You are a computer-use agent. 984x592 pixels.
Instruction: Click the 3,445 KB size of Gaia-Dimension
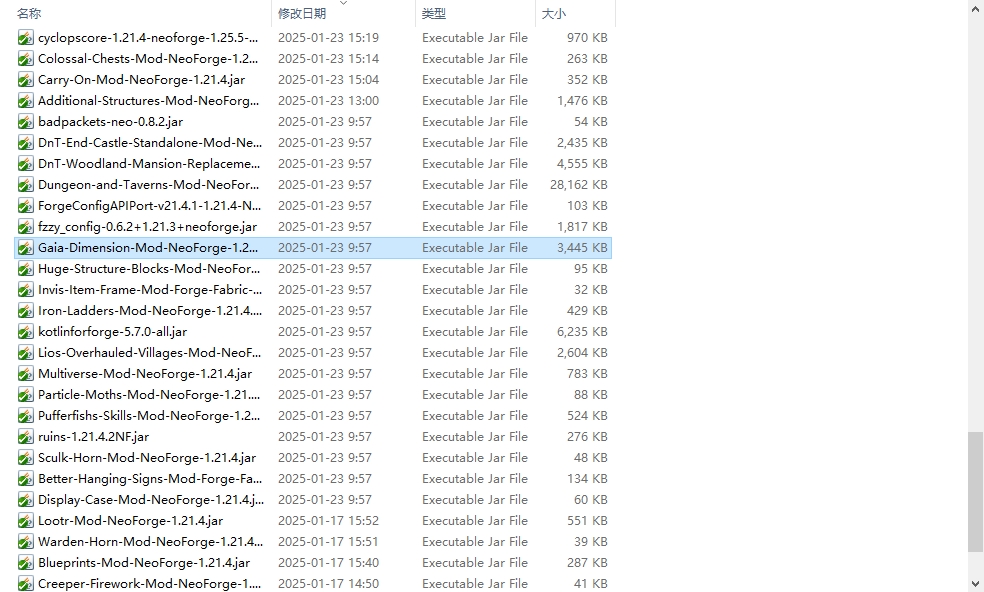coord(582,247)
